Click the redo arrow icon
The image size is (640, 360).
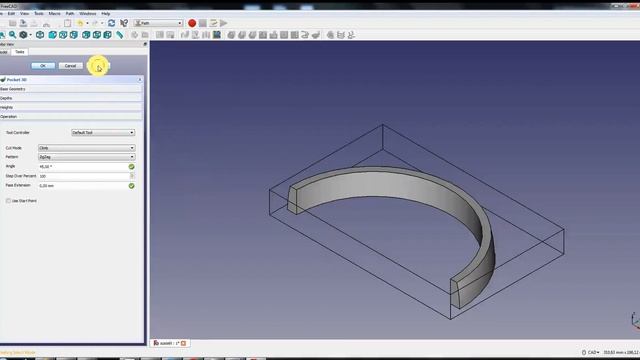point(95,23)
